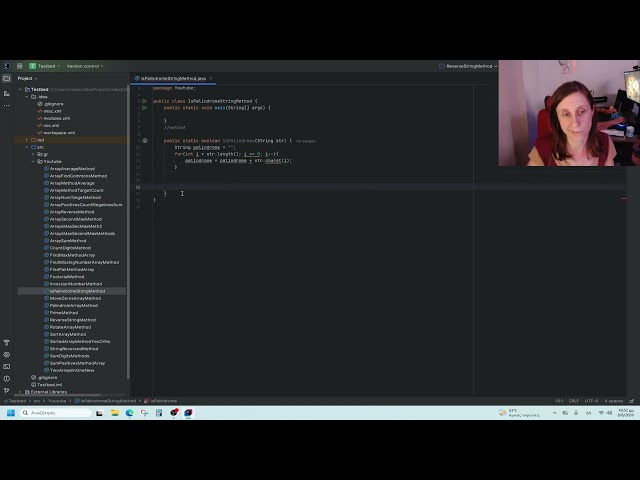
Task: Click UTF-8 encoding in status bar
Action: pyautogui.click(x=591, y=401)
